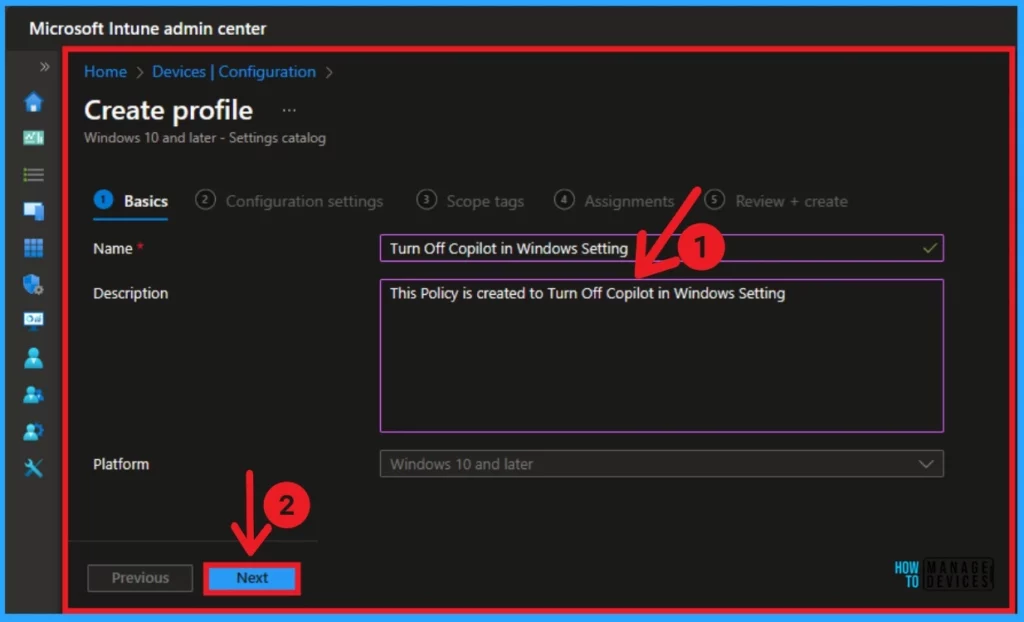Go to Home breadcrumb link
This screenshot has width=1024, height=622.
tap(105, 72)
